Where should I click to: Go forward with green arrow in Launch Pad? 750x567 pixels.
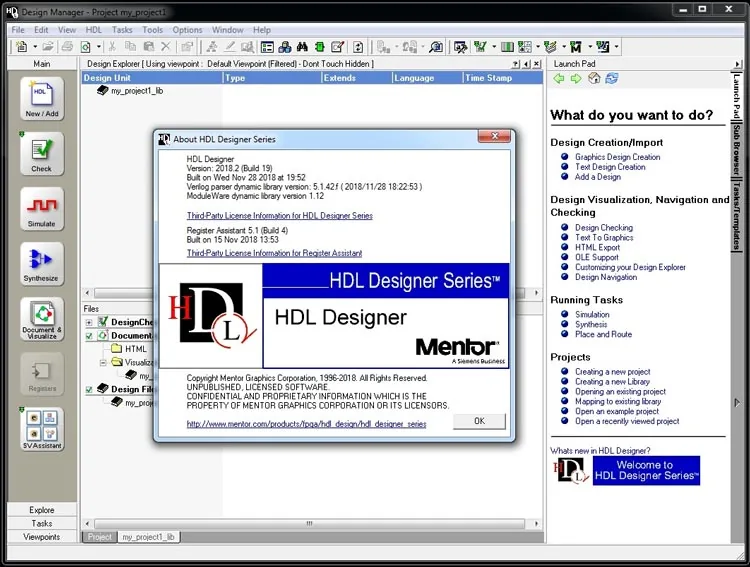click(576, 78)
